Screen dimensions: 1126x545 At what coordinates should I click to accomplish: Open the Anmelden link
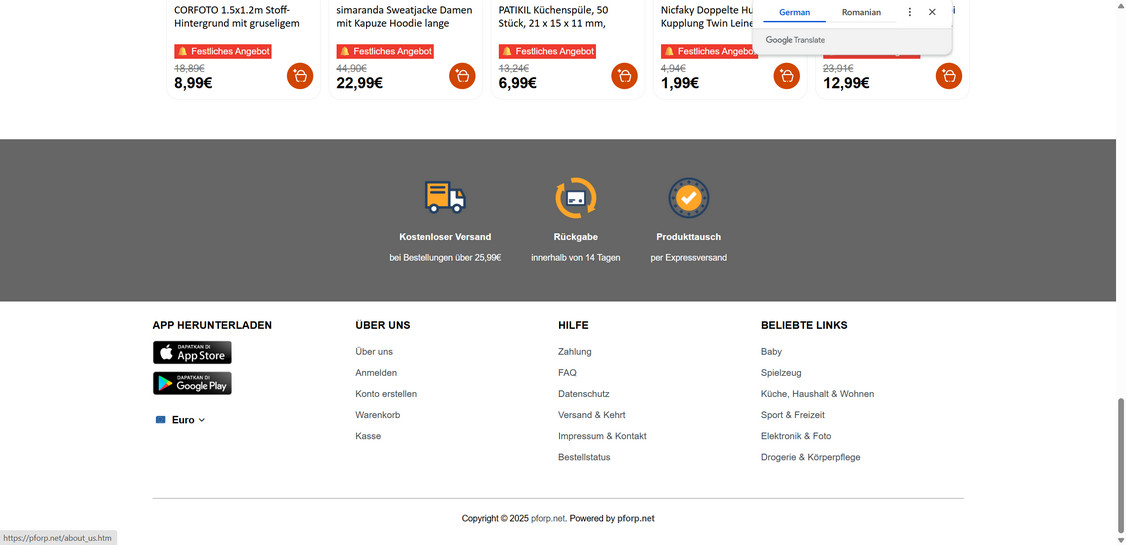[376, 373]
